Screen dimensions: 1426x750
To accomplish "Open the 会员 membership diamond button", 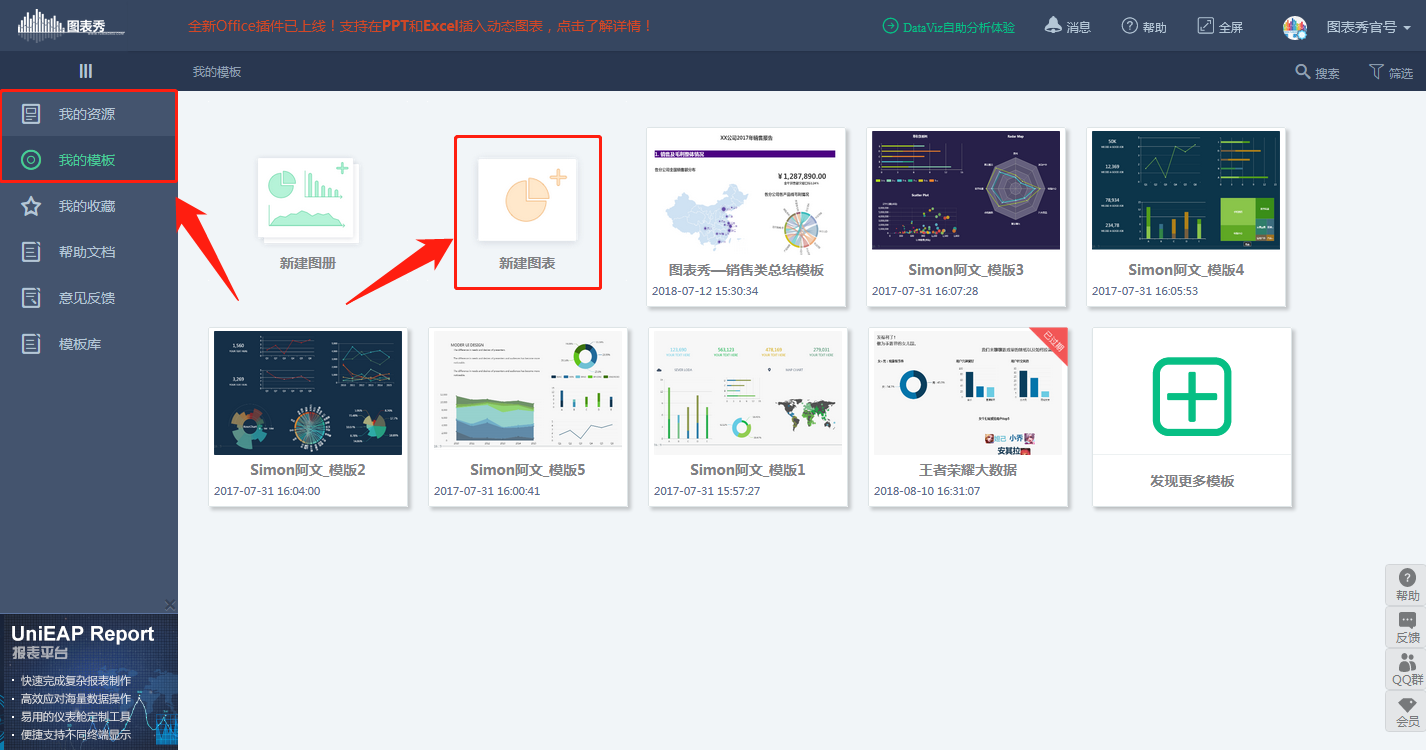I will [1407, 711].
